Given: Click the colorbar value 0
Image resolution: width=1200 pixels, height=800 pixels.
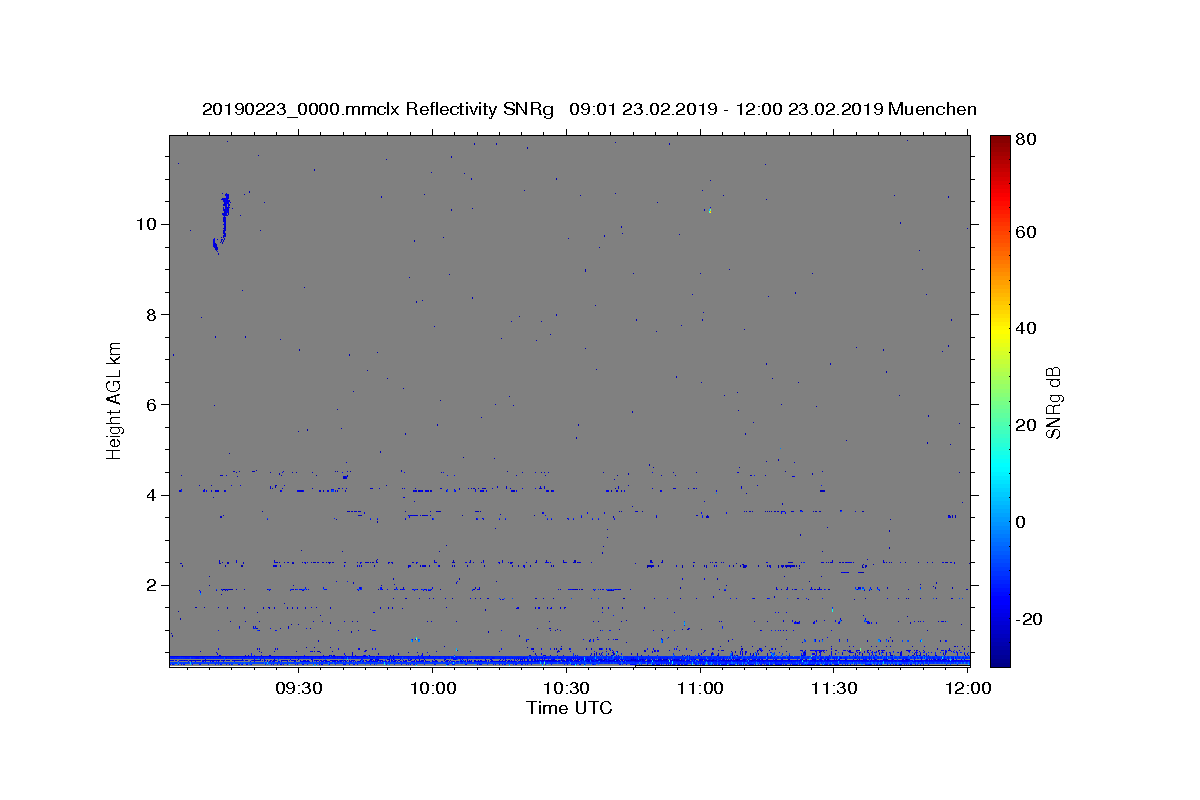Looking at the screenshot, I should pyautogui.click(x=1021, y=522).
